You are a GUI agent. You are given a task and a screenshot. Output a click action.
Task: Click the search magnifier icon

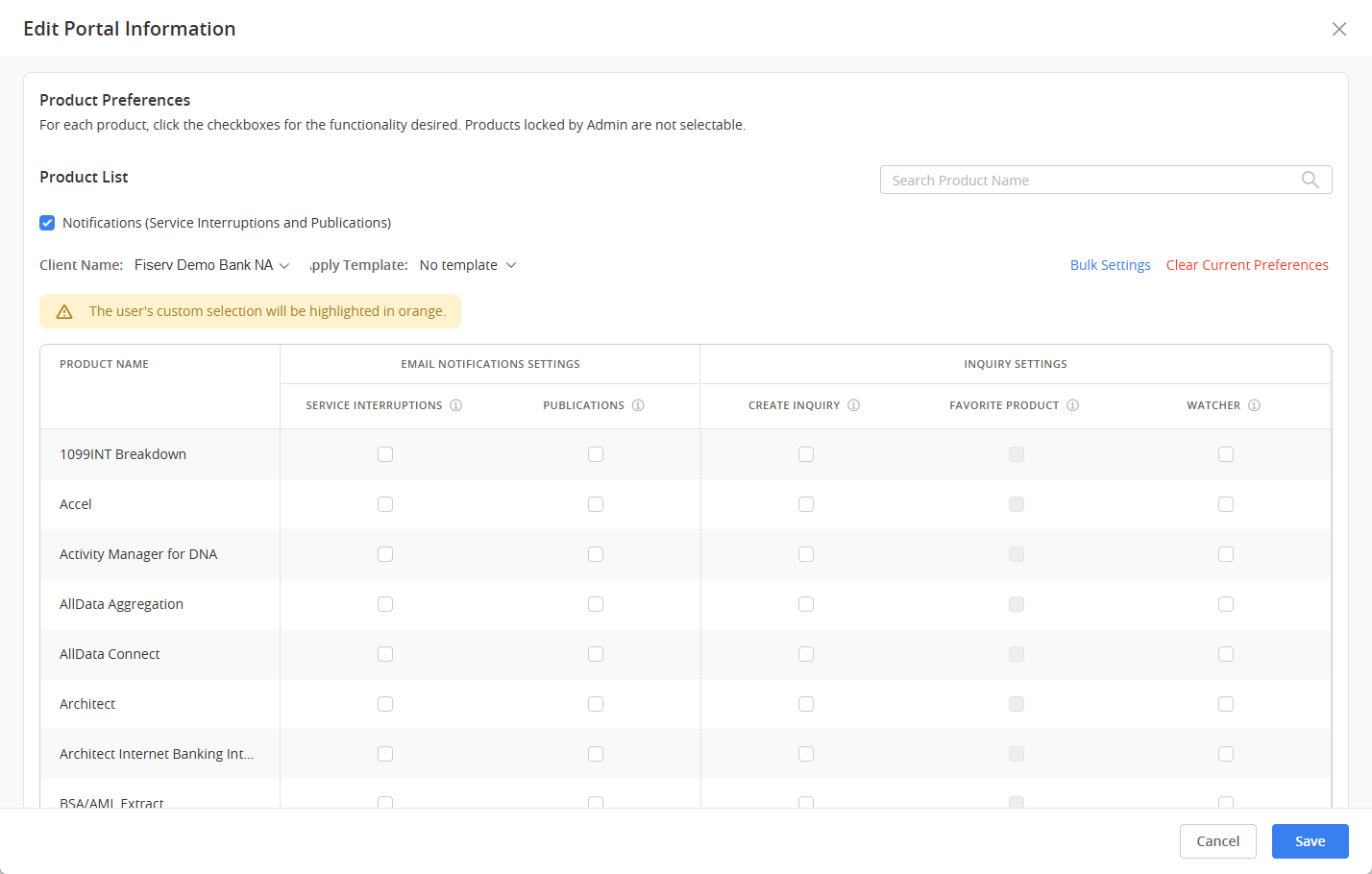1310,180
